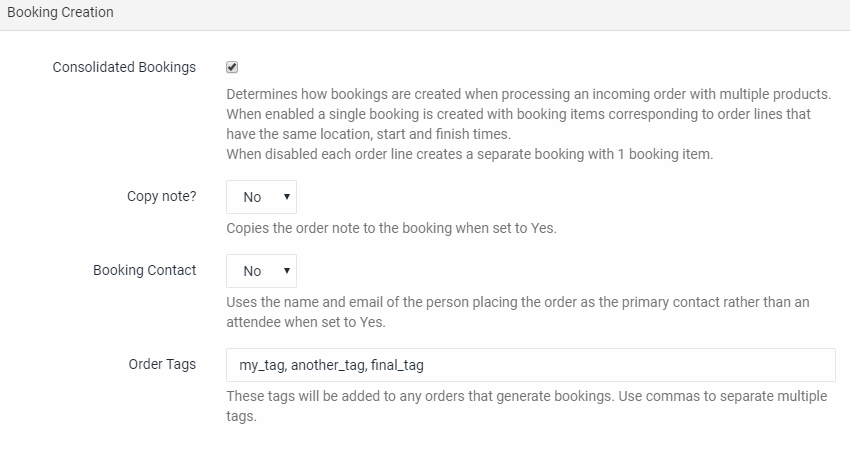Click the Consolidated Bookings label

point(124,67)
